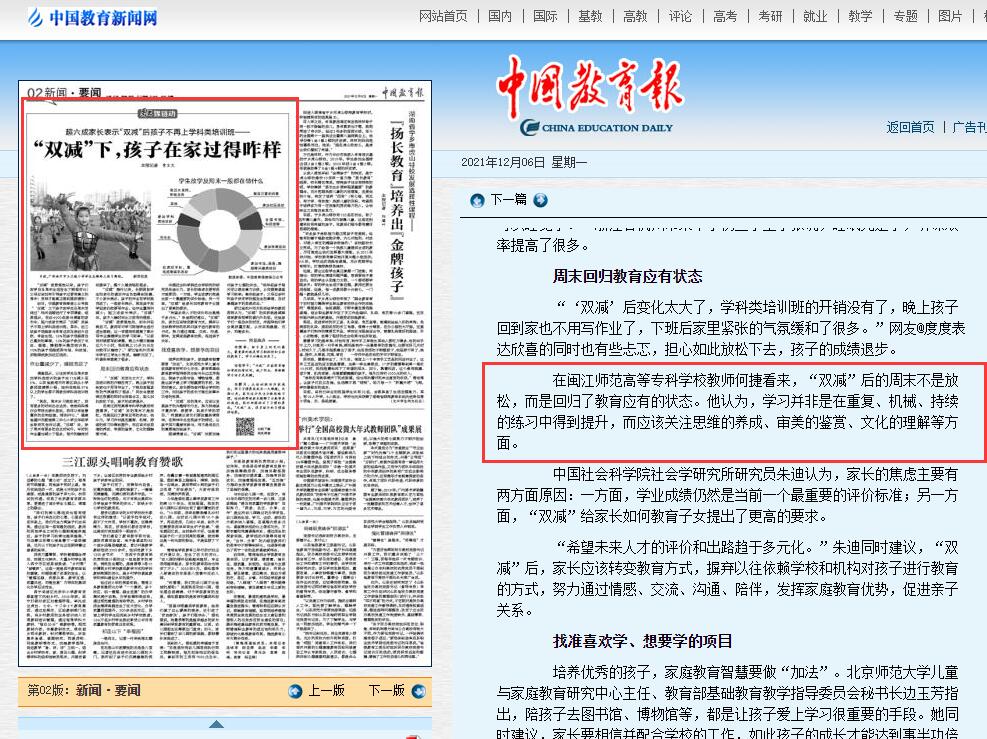
Task: Open the 全国高校黄大年式教师团队 article in preview
Action: (360, 429)
